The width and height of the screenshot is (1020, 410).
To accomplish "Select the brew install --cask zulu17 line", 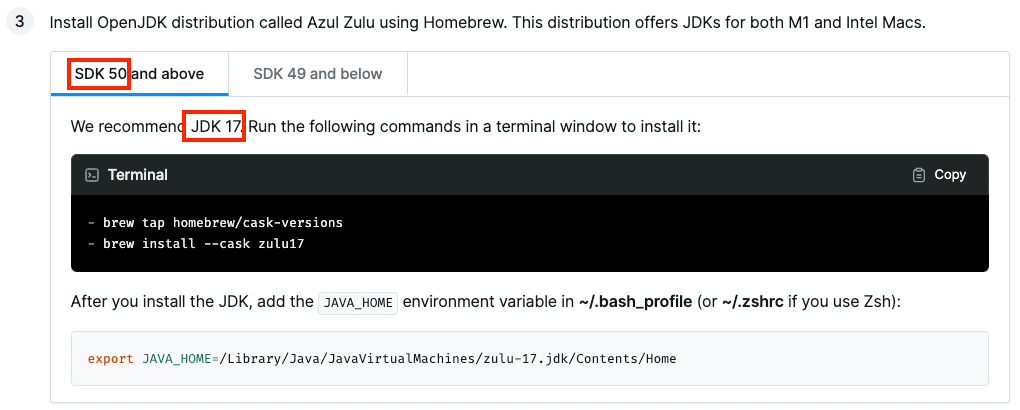I will pos(196,244).
